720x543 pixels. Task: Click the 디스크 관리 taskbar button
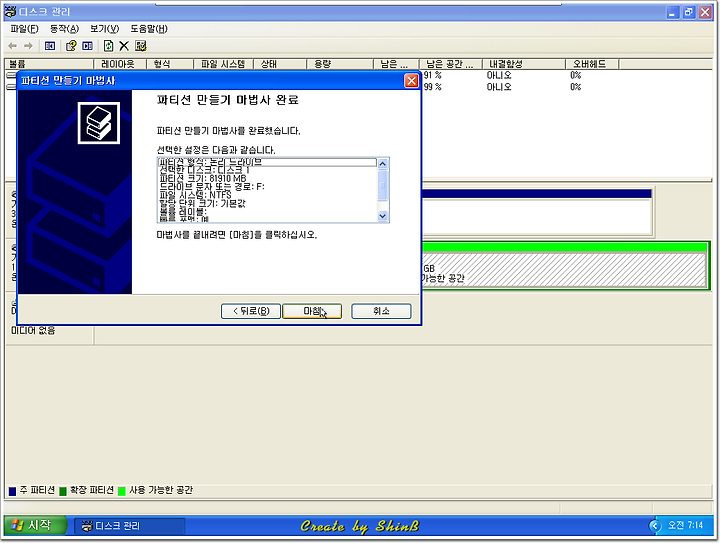coord(129,526)
